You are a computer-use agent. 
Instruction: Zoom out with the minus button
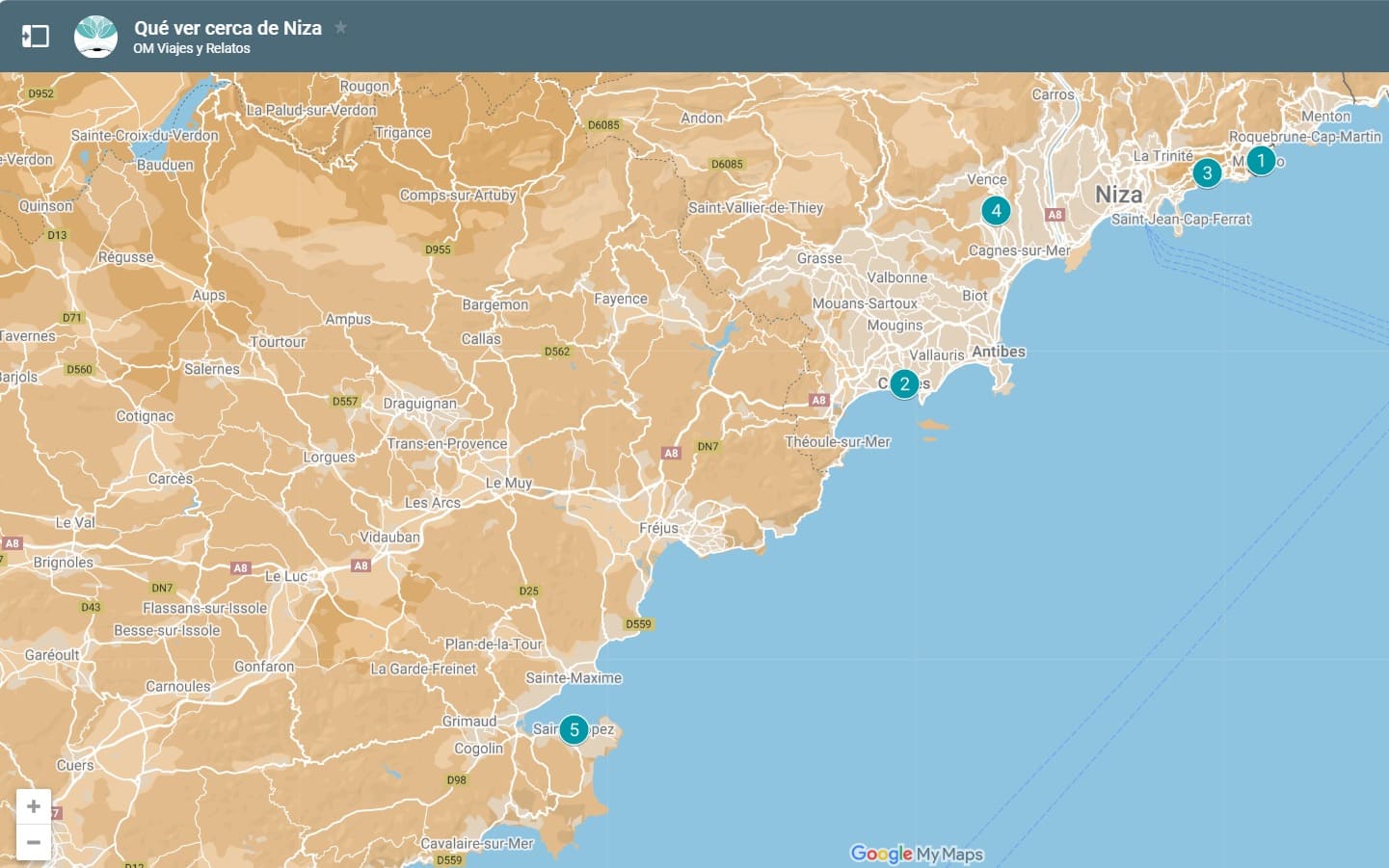(x=34, y=843)
